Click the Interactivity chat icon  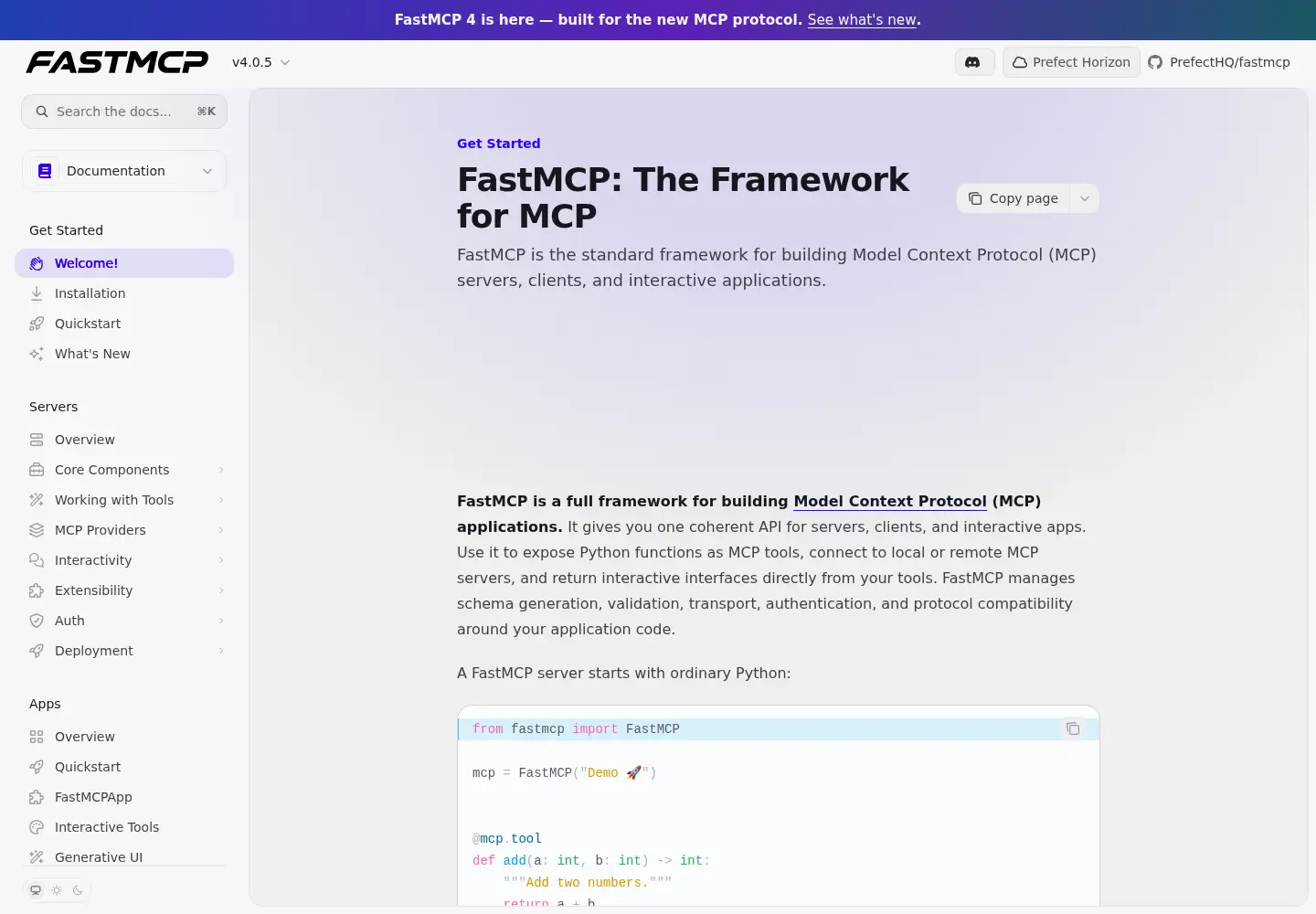coord(37,560)
